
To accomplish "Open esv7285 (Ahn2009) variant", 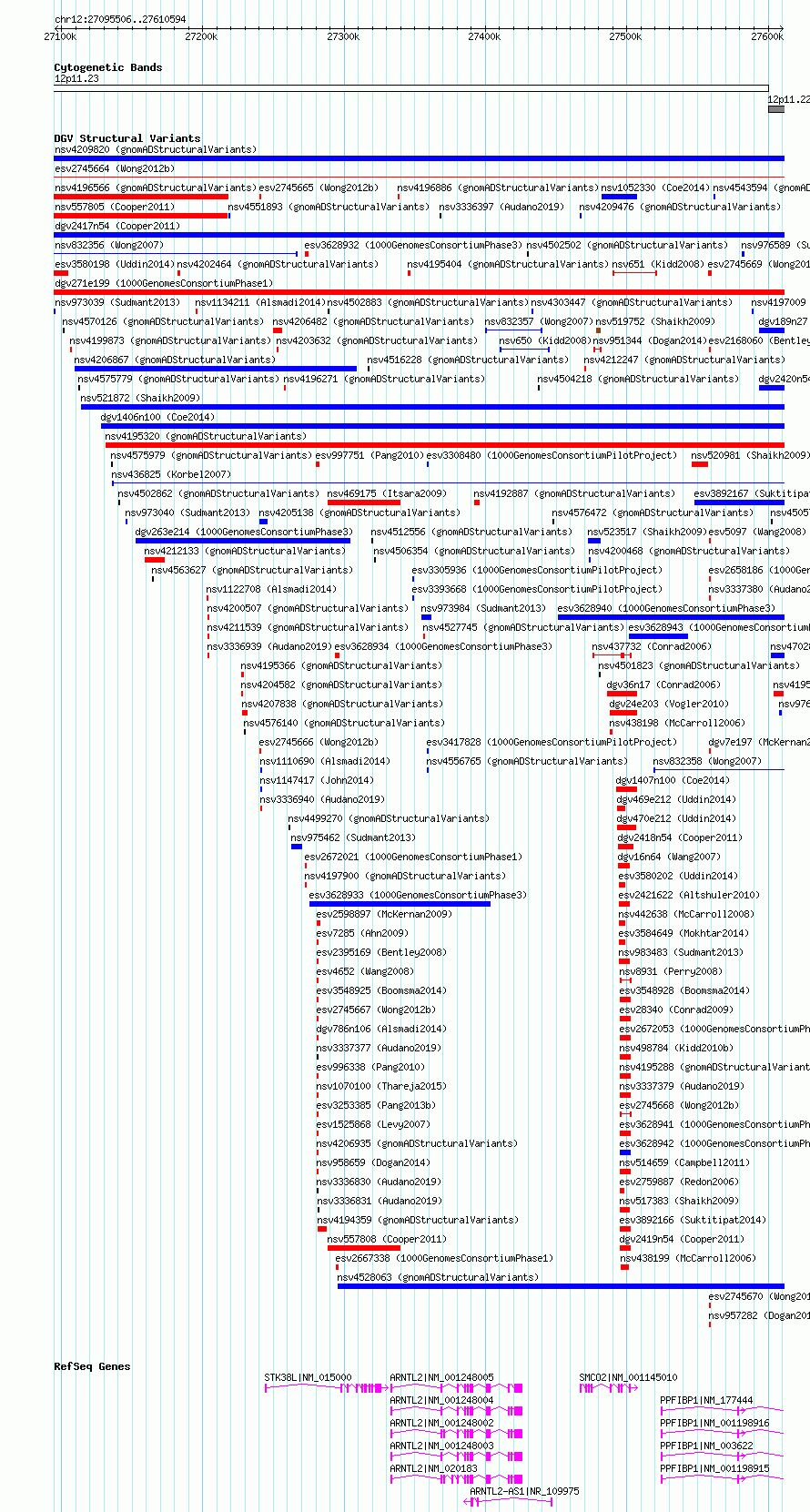I will pyautogui.click(x=362, y=933).
